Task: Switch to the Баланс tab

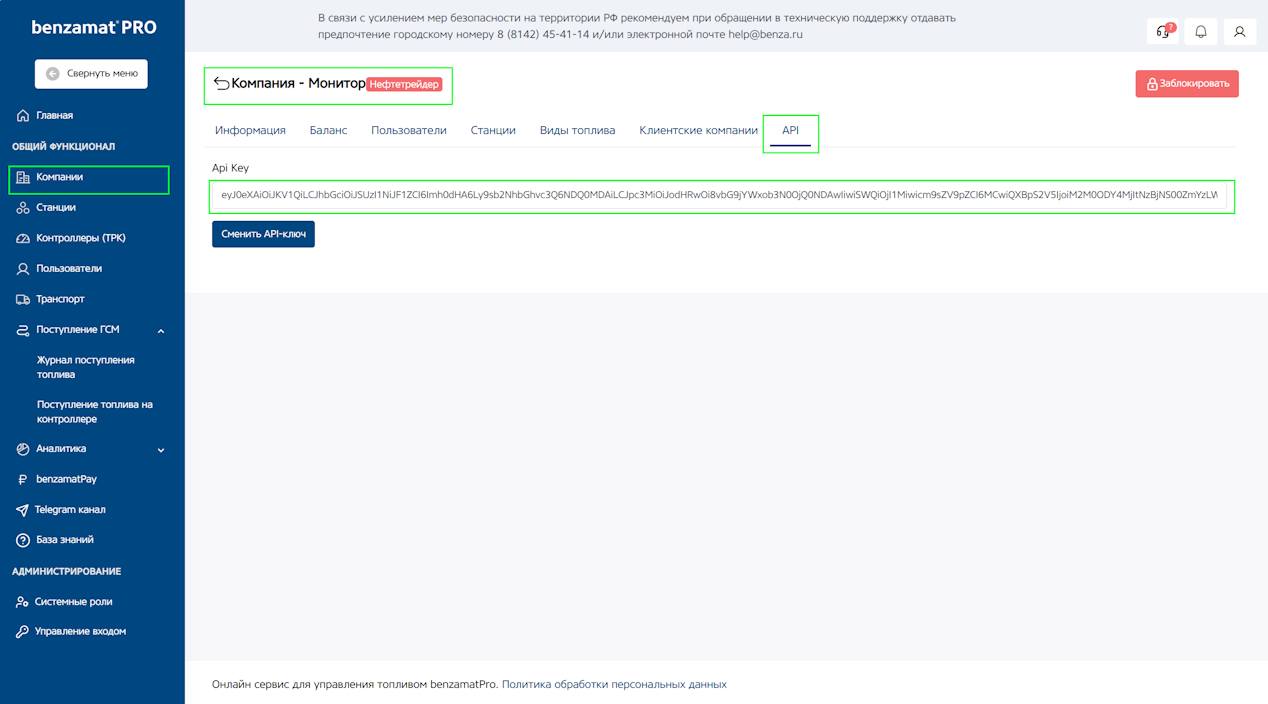Action: pos(328,131)
